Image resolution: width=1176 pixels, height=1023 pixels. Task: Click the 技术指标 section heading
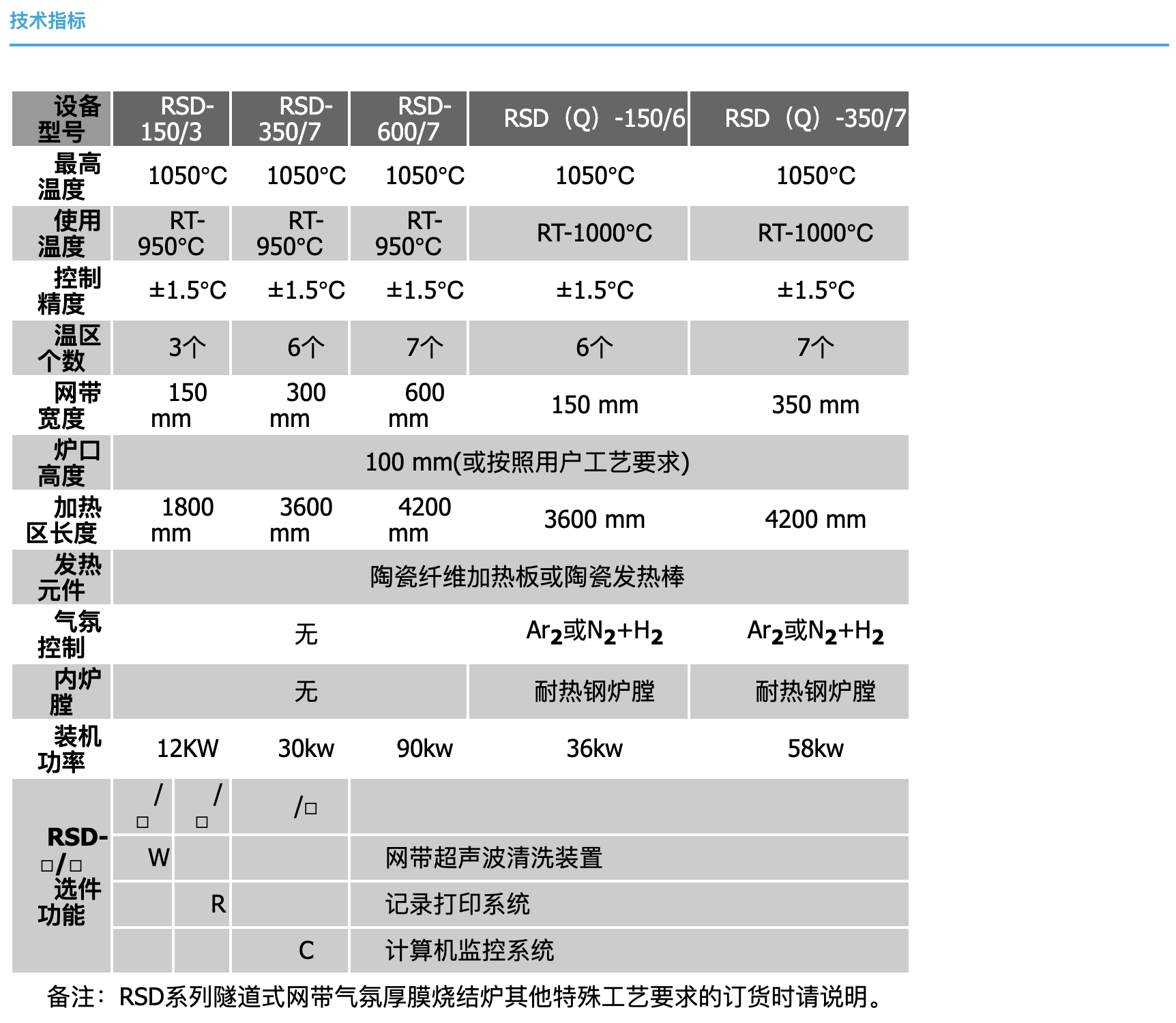pos(48,20)
